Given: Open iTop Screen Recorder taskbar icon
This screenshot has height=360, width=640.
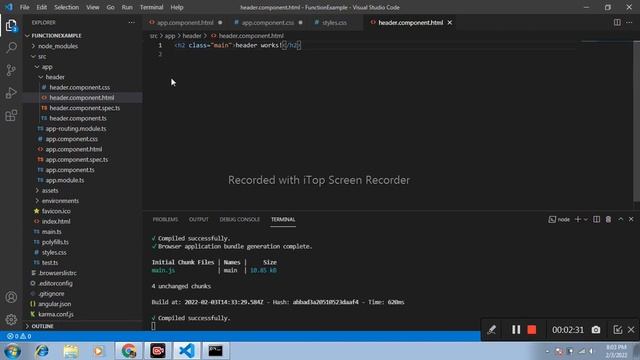Looking at the screenshot, I should click(x=158, y=351).
